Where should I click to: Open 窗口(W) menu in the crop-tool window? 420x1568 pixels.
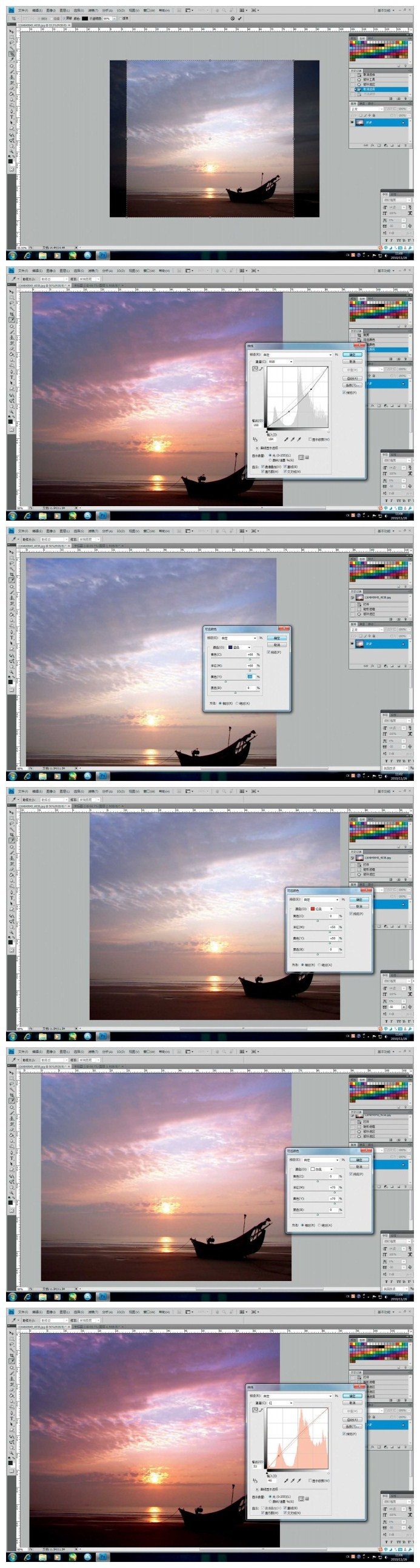point(148,10)
